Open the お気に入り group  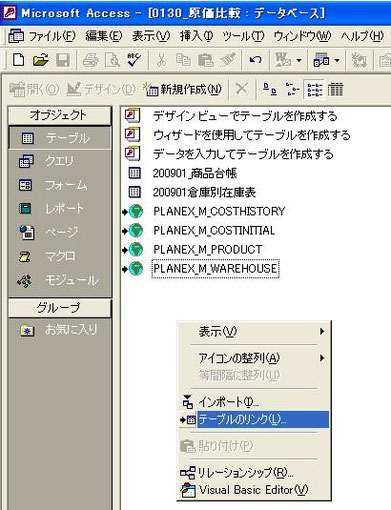point(60,330)
